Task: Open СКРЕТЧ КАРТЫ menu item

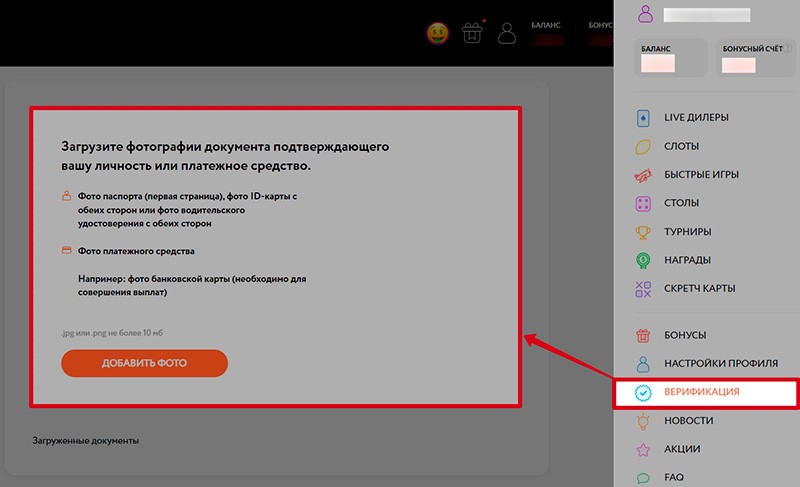Action: click(x=699, y=289)
